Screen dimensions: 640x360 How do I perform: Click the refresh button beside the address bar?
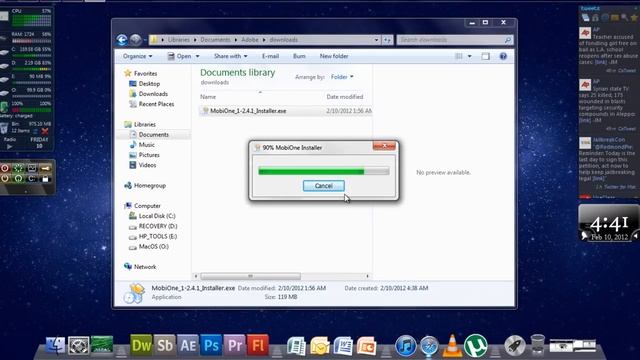387,40
